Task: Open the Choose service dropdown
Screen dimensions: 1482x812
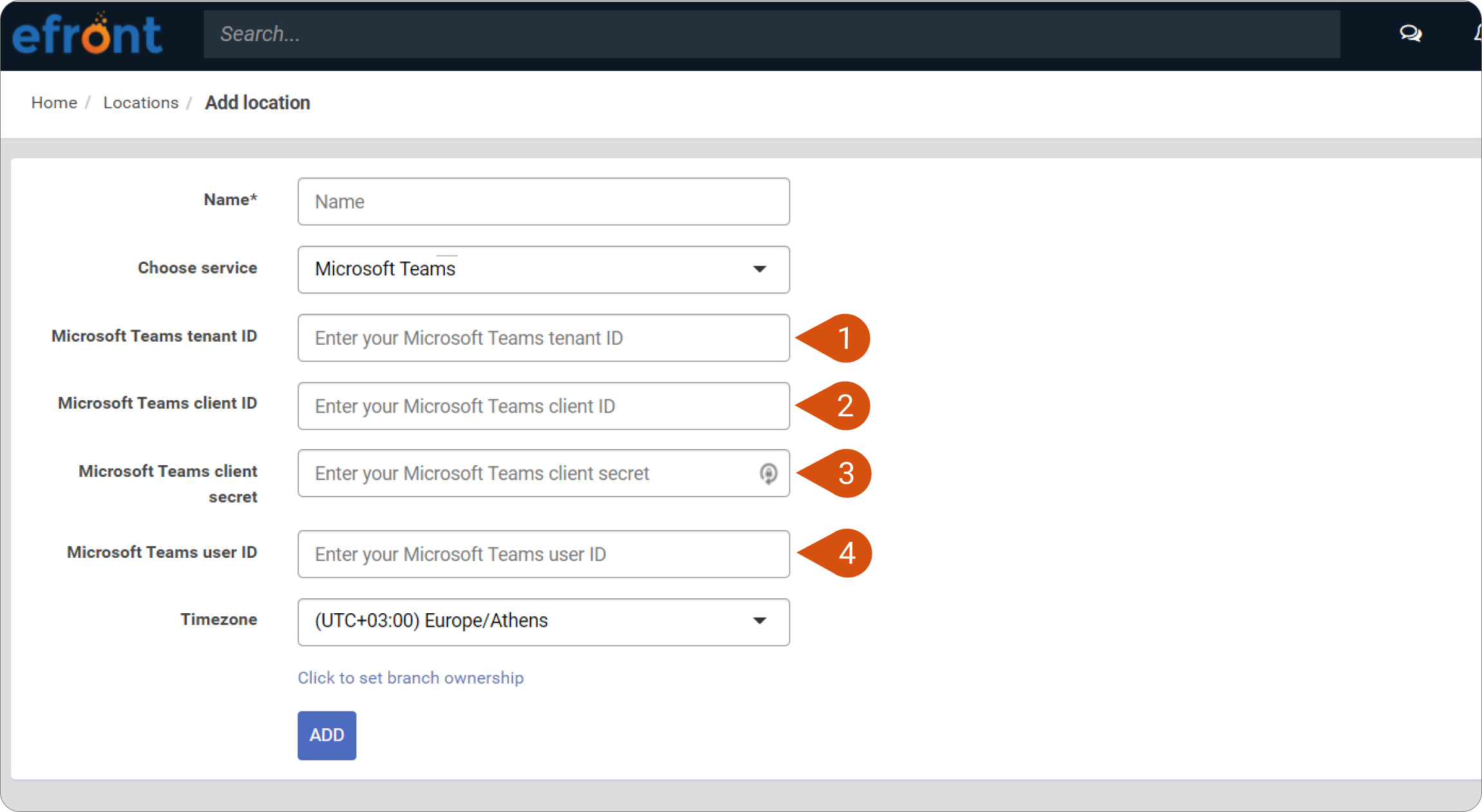Action: coord(543,270)
